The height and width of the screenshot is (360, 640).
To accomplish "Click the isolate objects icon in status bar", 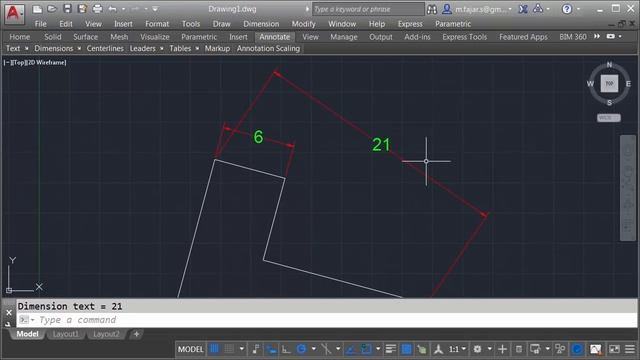I will [560, 349].
